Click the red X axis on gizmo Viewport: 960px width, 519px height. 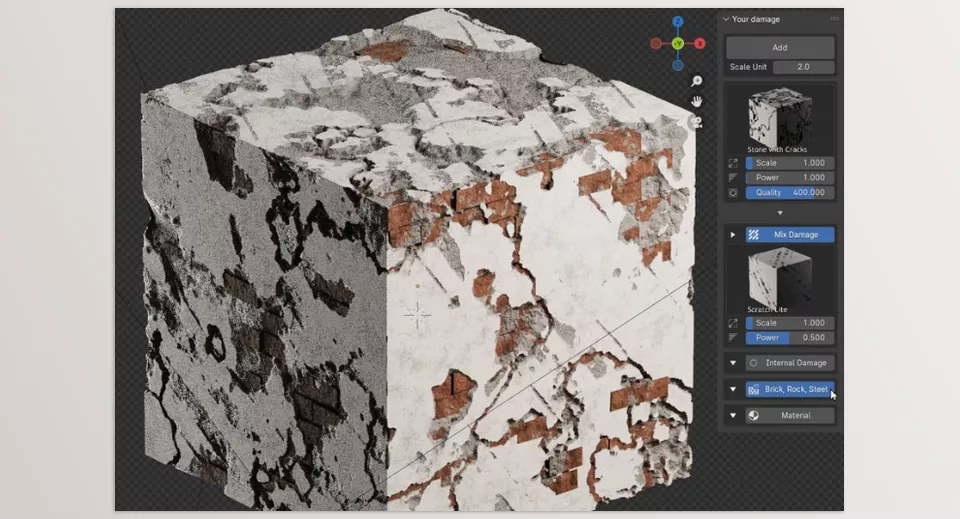[x=700, y=43]
